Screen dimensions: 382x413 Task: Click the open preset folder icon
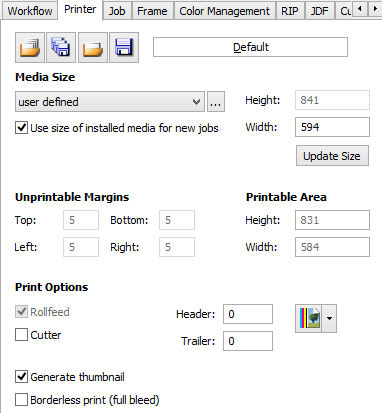coord(93,47)
